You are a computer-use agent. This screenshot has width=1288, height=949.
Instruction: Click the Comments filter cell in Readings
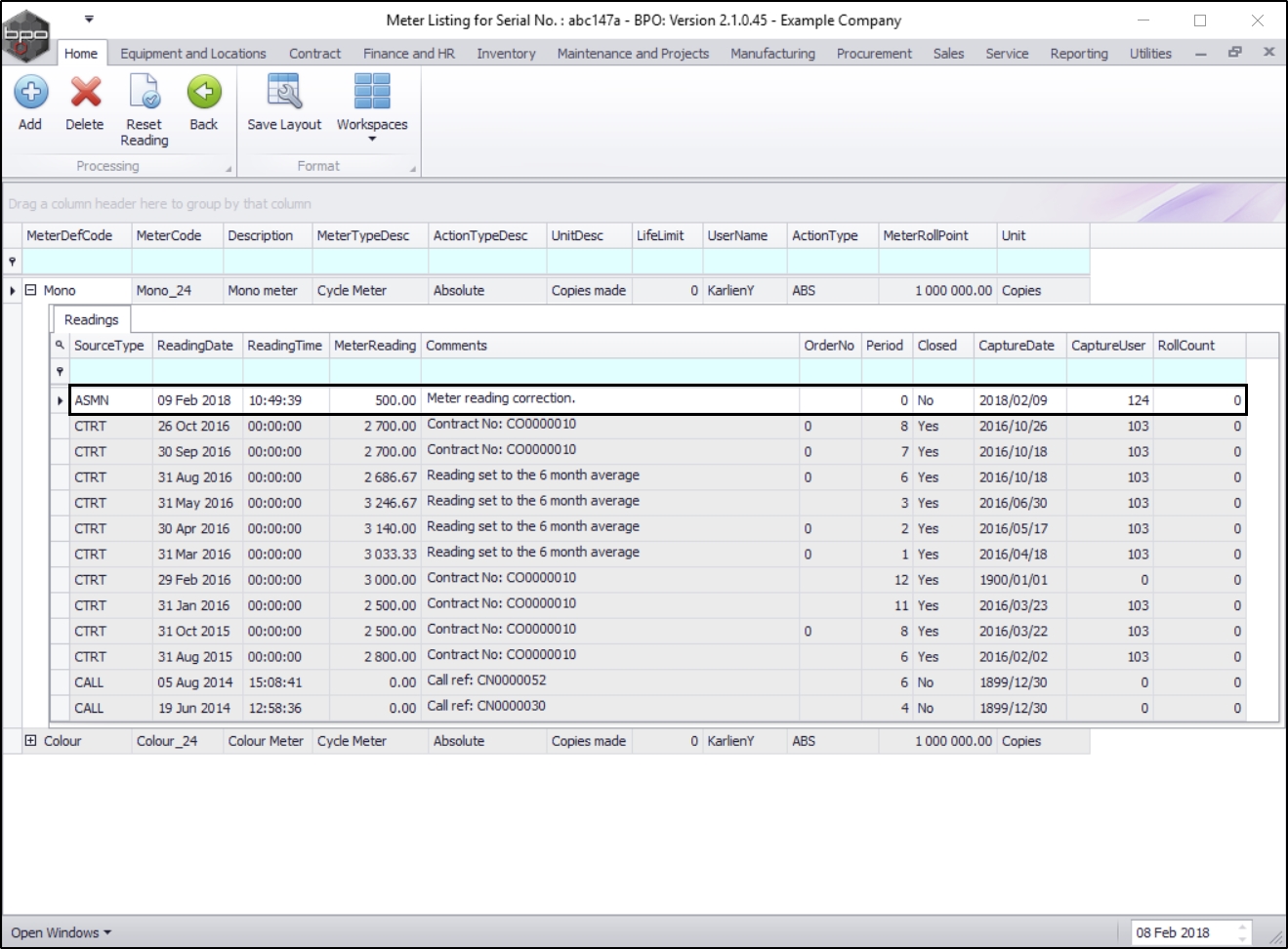click(x=610, y=371)
